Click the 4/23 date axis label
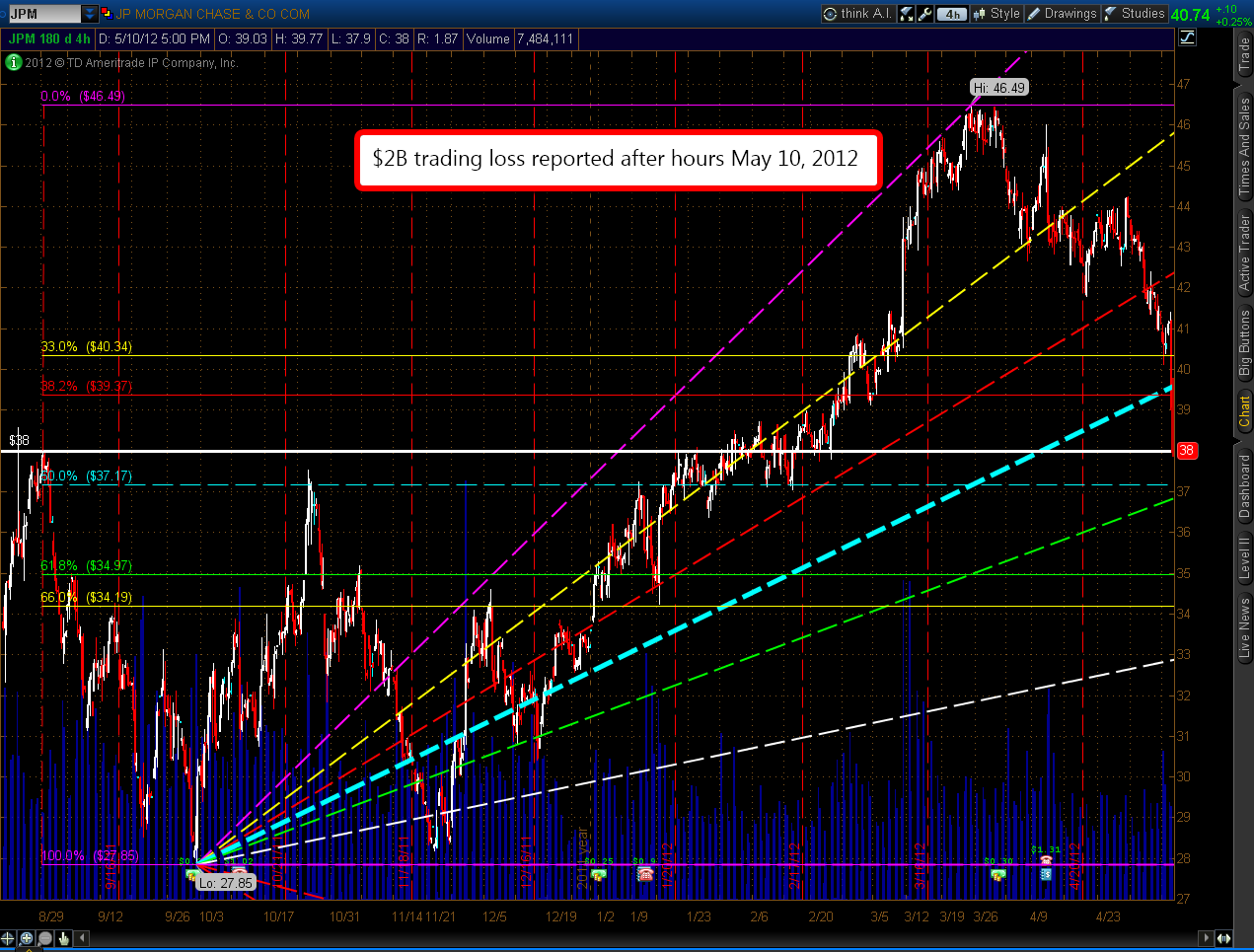Viewport: 1254px width, 952px height. [x=1108, y=916]
